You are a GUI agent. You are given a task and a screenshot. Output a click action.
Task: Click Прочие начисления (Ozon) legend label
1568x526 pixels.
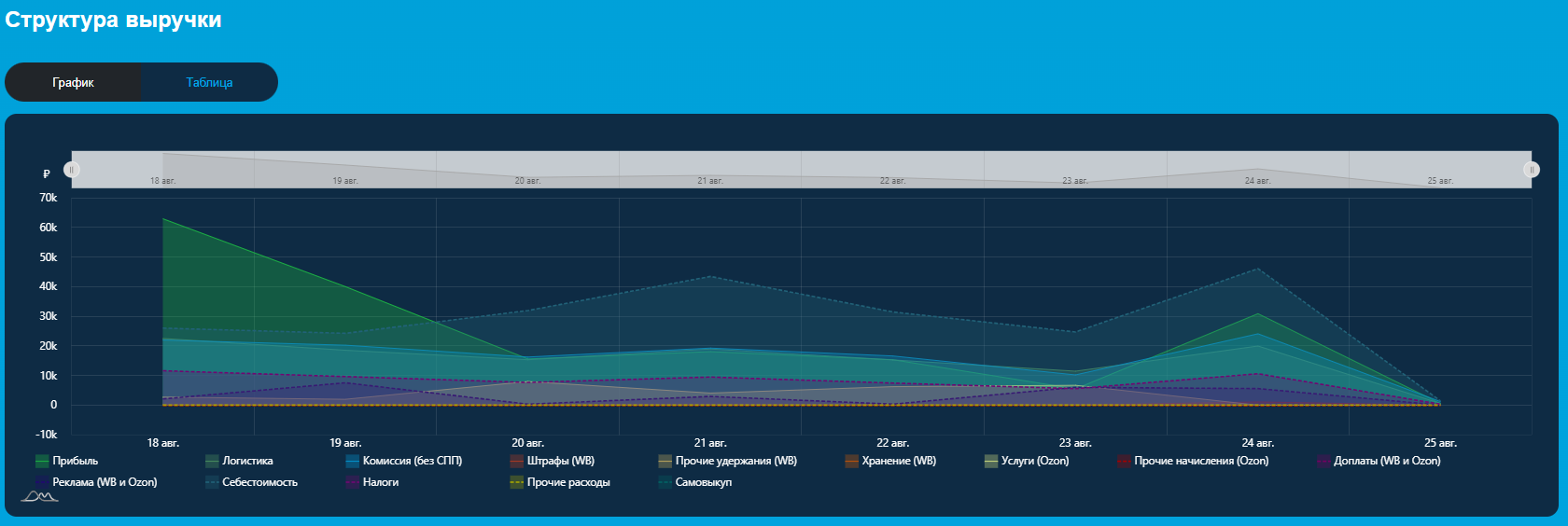point(1200,461)
